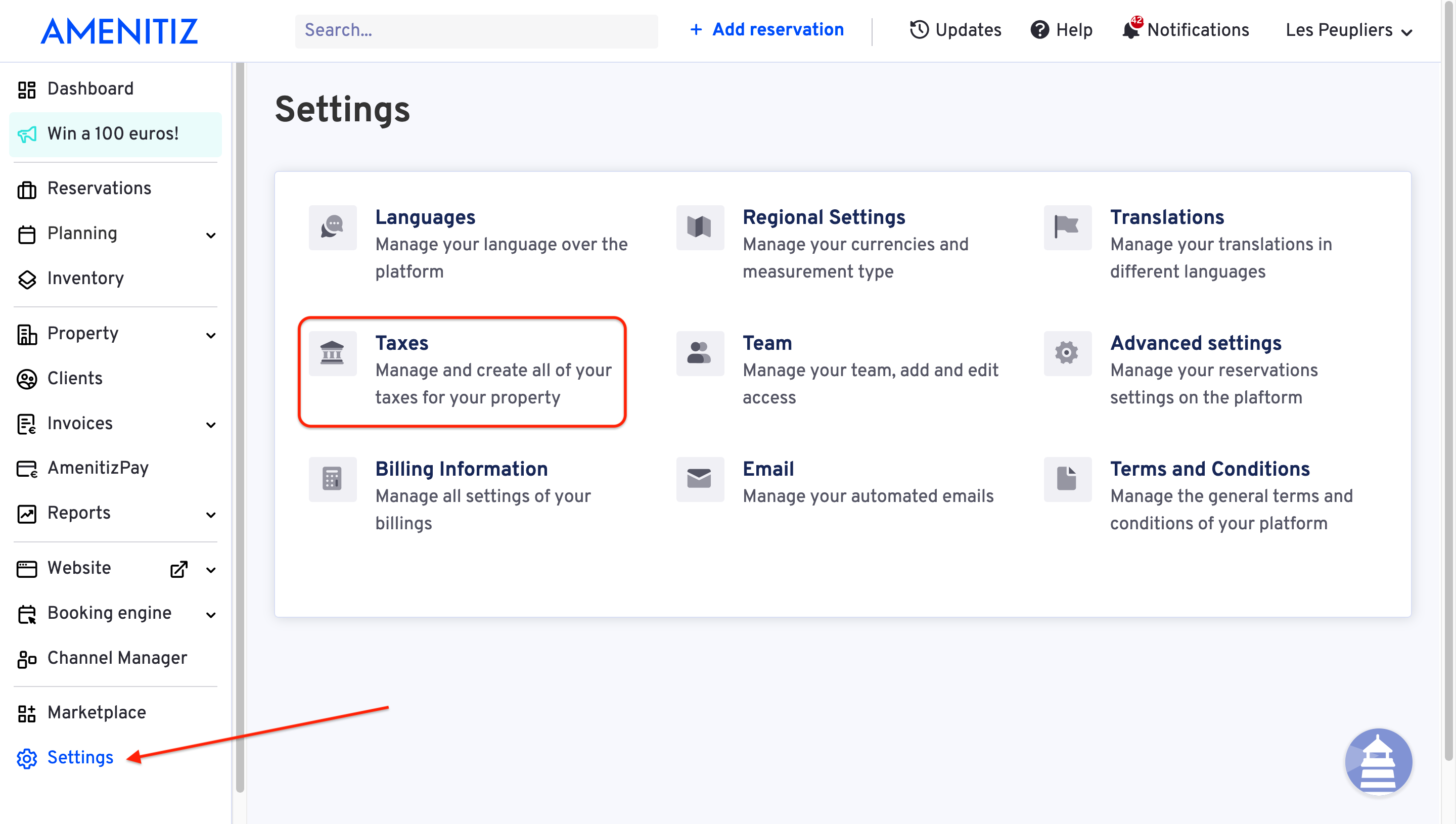Open the Team settings link
This screenshot has height=824, width=1456.
click(x=767, y=343)
